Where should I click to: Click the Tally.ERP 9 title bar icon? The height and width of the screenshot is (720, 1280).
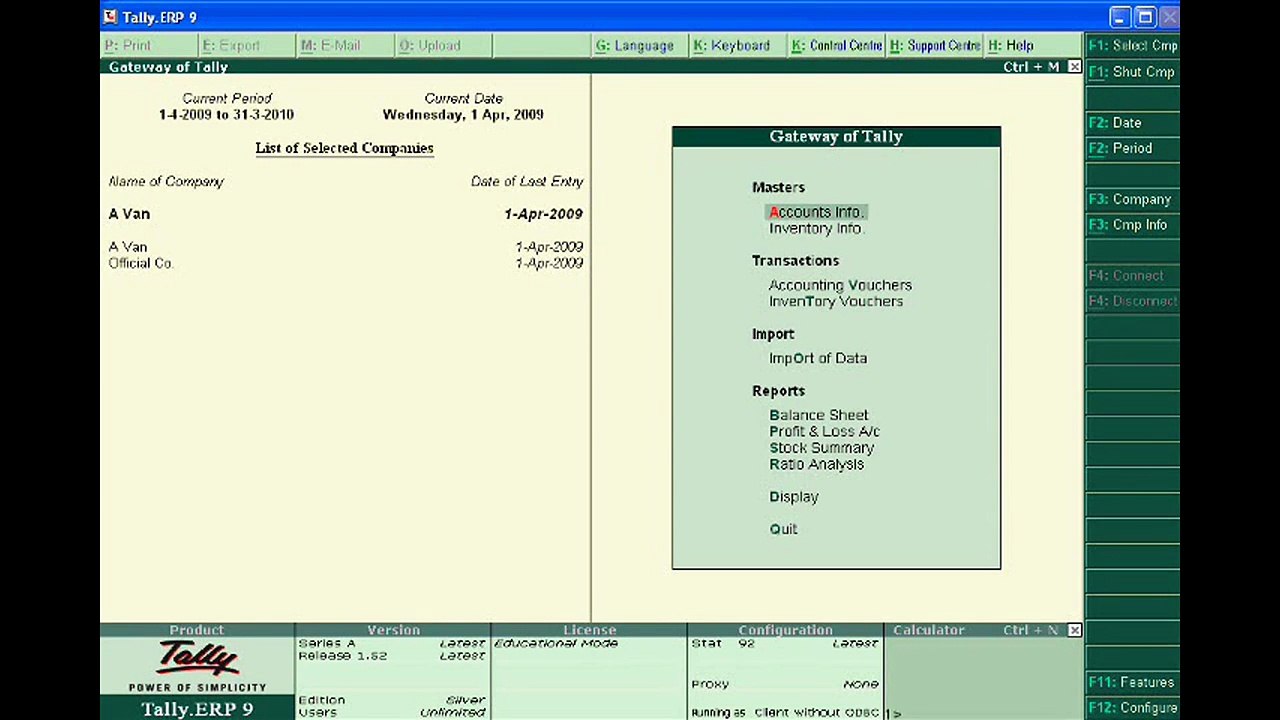coord(110,17)
